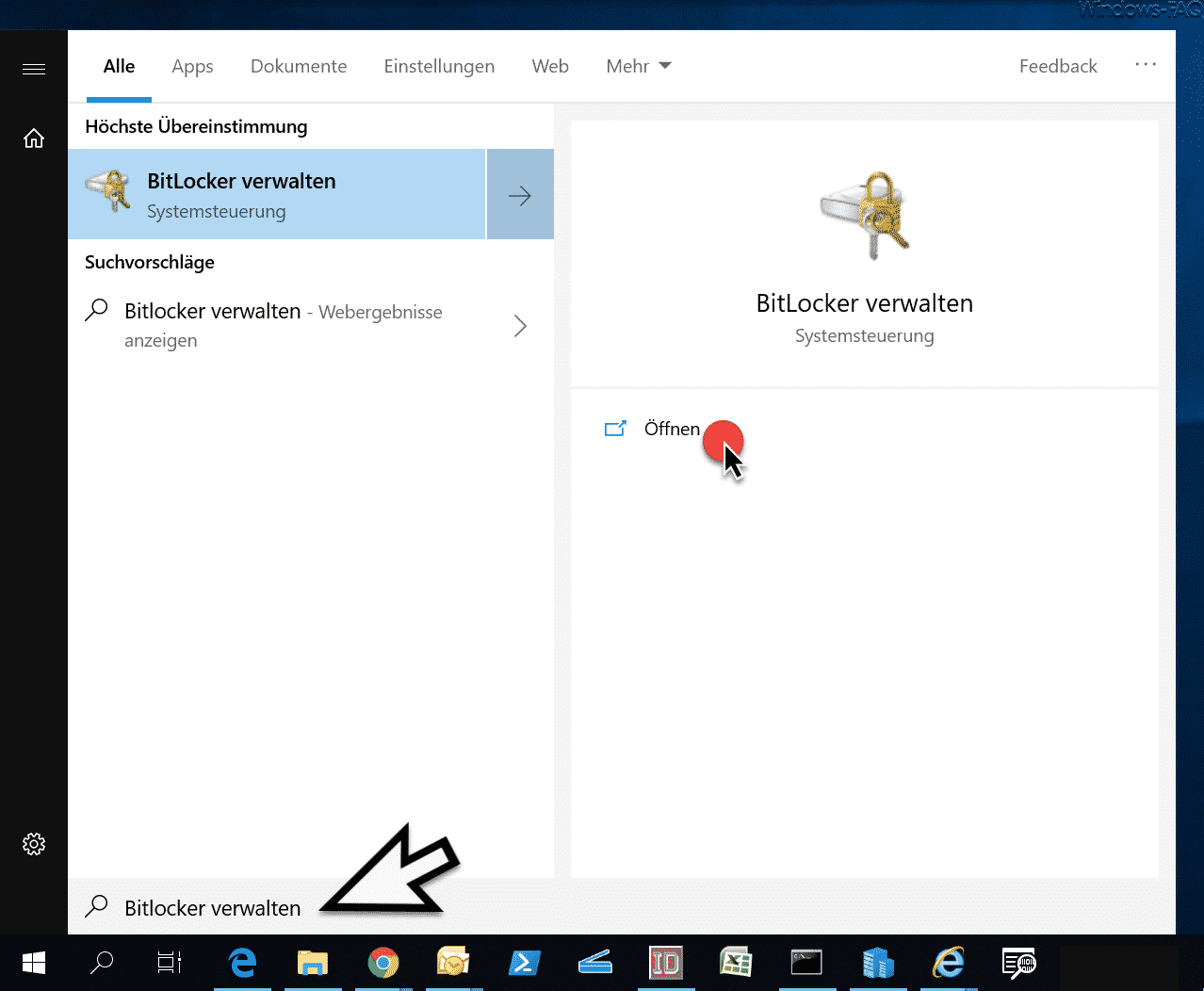Click the open icon beside Öffnen
Screen dimensions: 1204x991
click(615, 429)
